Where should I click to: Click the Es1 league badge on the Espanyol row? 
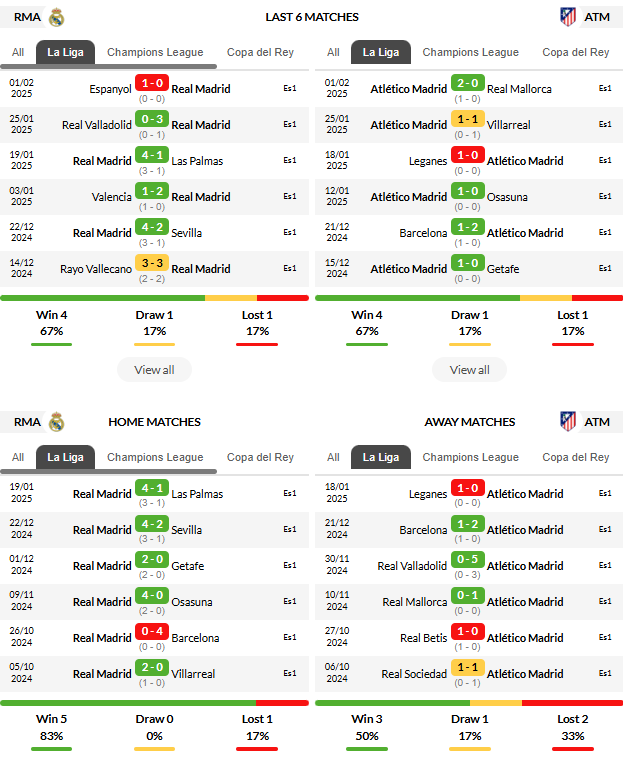click(290, 88)
